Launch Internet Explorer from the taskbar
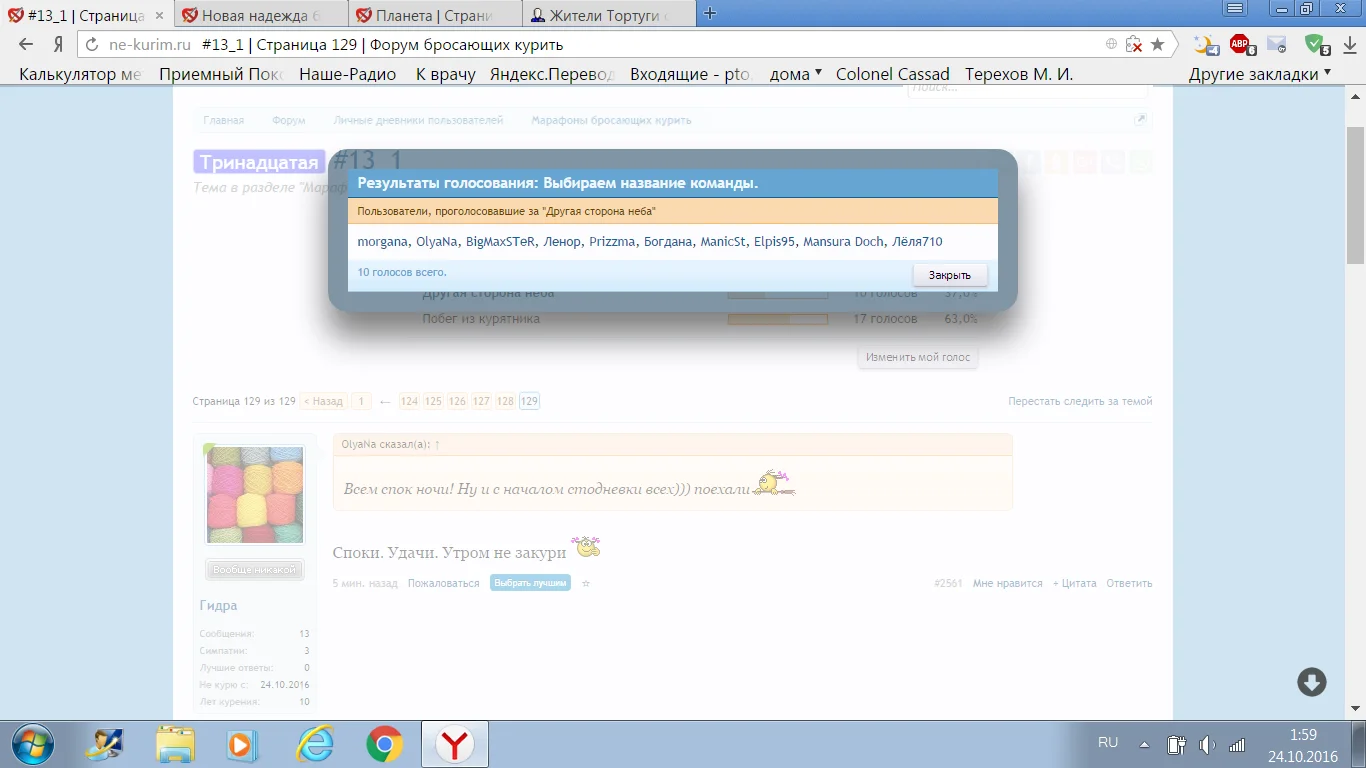Screen dimensions: 1366x768 click(314, 743)
